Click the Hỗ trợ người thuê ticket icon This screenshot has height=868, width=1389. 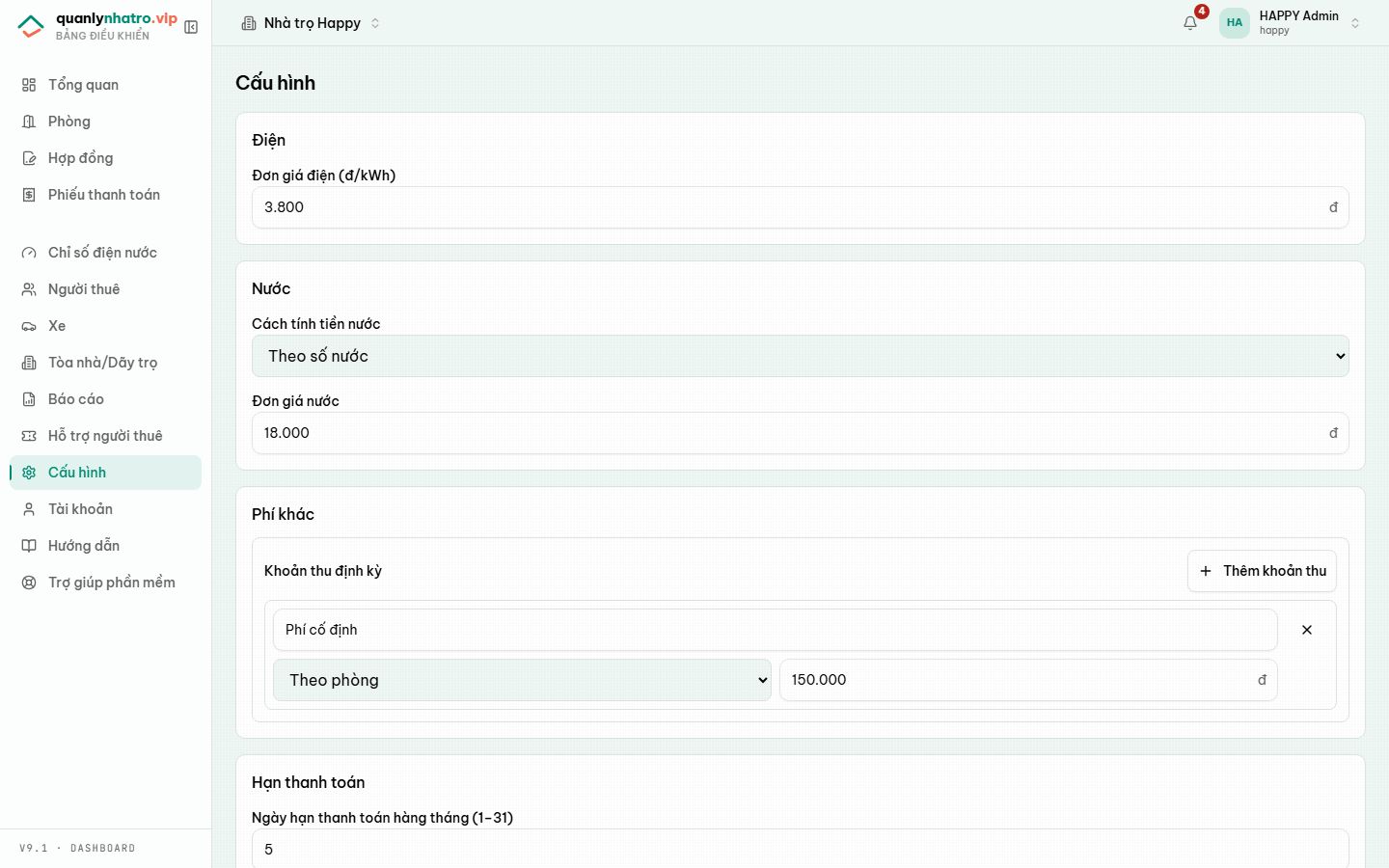pos(29,436)
